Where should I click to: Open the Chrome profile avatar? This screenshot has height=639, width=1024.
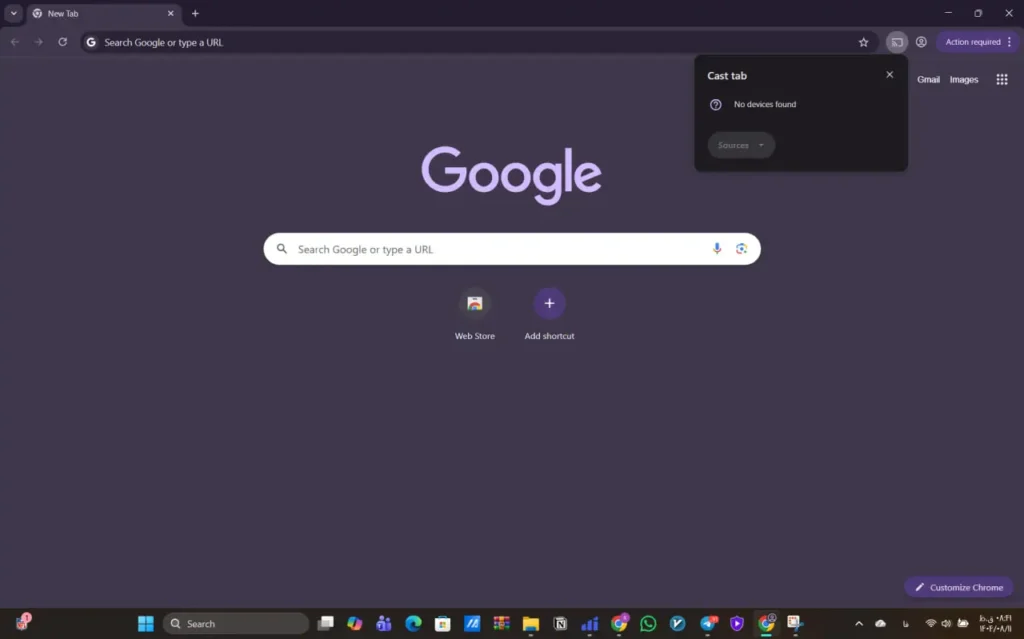[921, 42]
